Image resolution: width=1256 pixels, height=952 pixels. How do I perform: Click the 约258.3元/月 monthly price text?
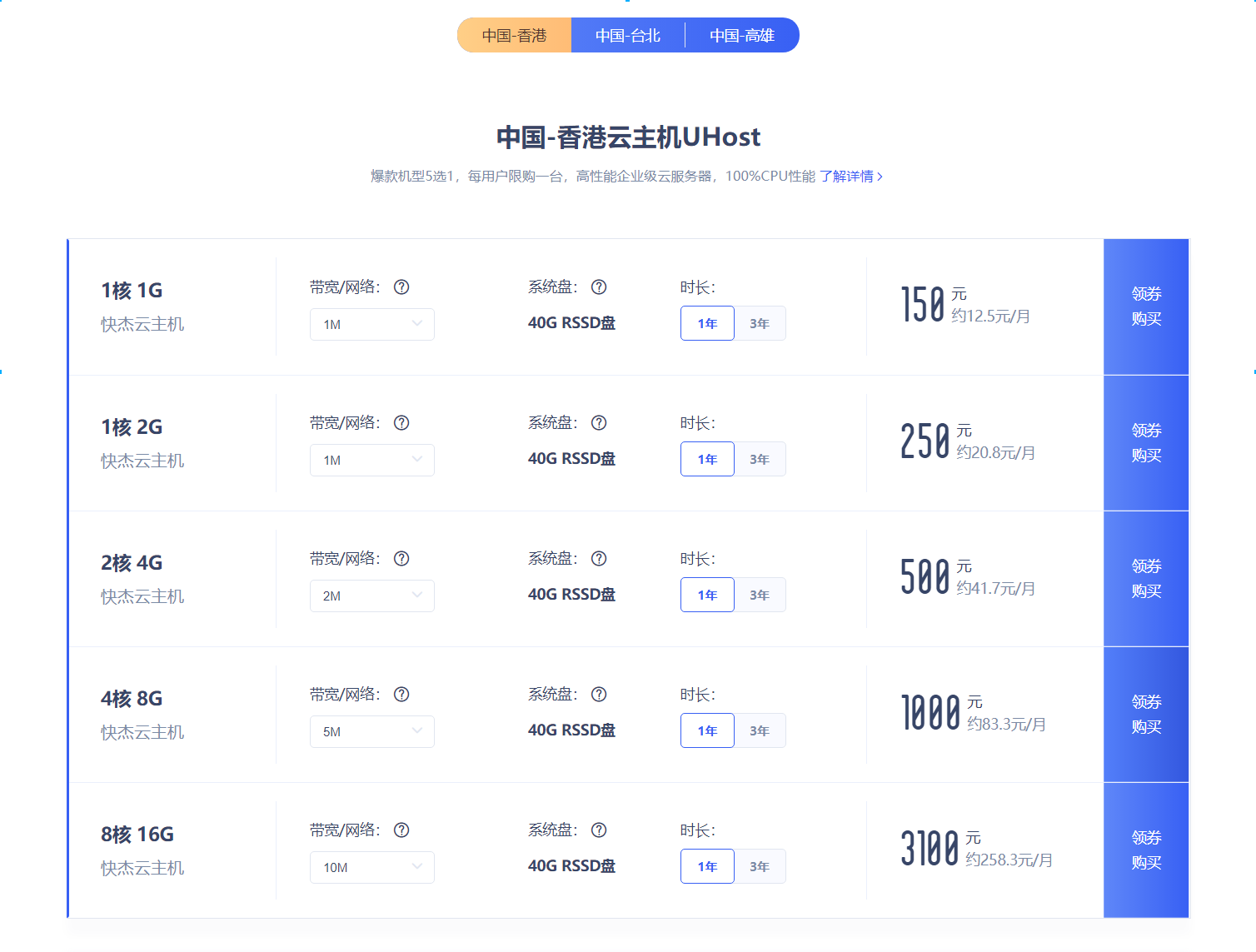pos(1009,860)
